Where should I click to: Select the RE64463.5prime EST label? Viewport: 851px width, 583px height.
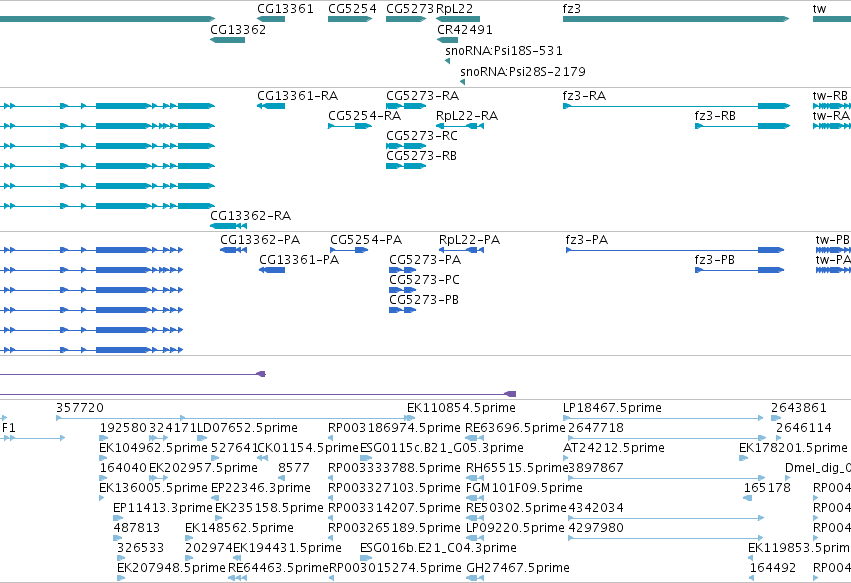(278, 569)
